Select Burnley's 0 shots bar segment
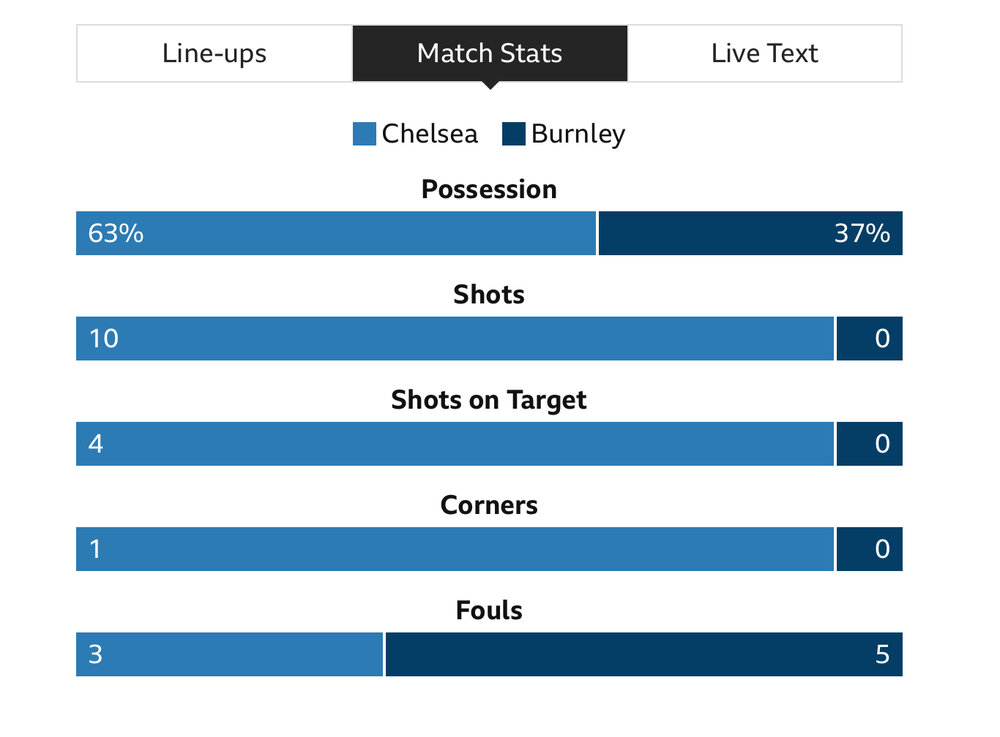This screenshot has height=737, width=1000. pyautogui.click(x=870, y=339)
